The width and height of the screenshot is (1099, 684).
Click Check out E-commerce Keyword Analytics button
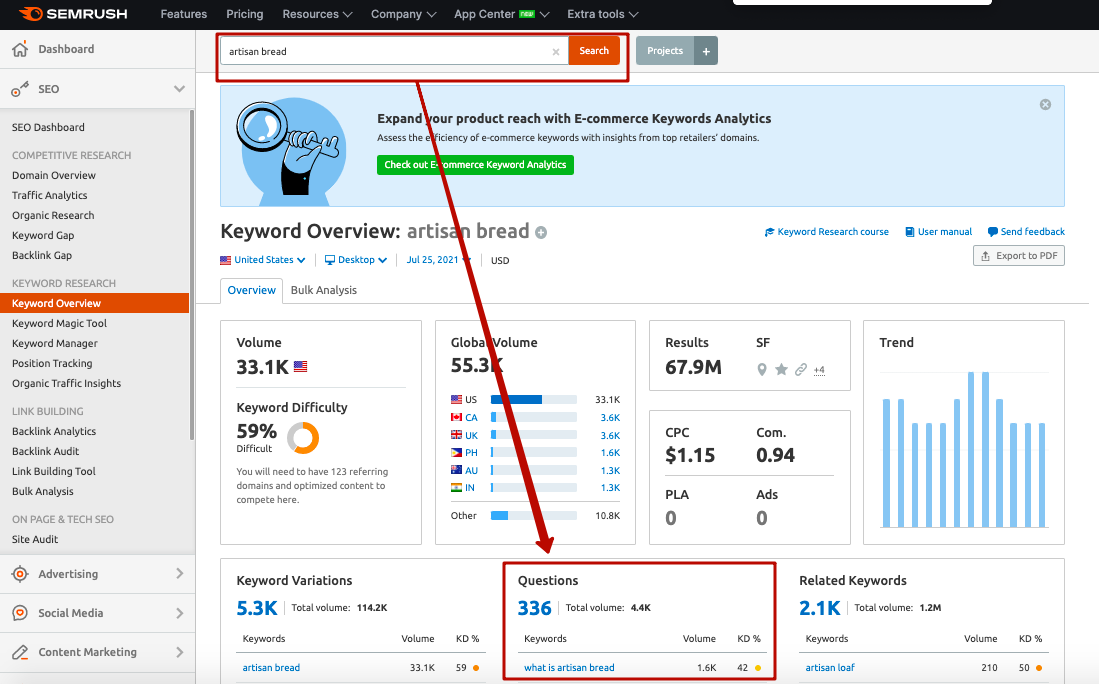click(x=475, y=165)
